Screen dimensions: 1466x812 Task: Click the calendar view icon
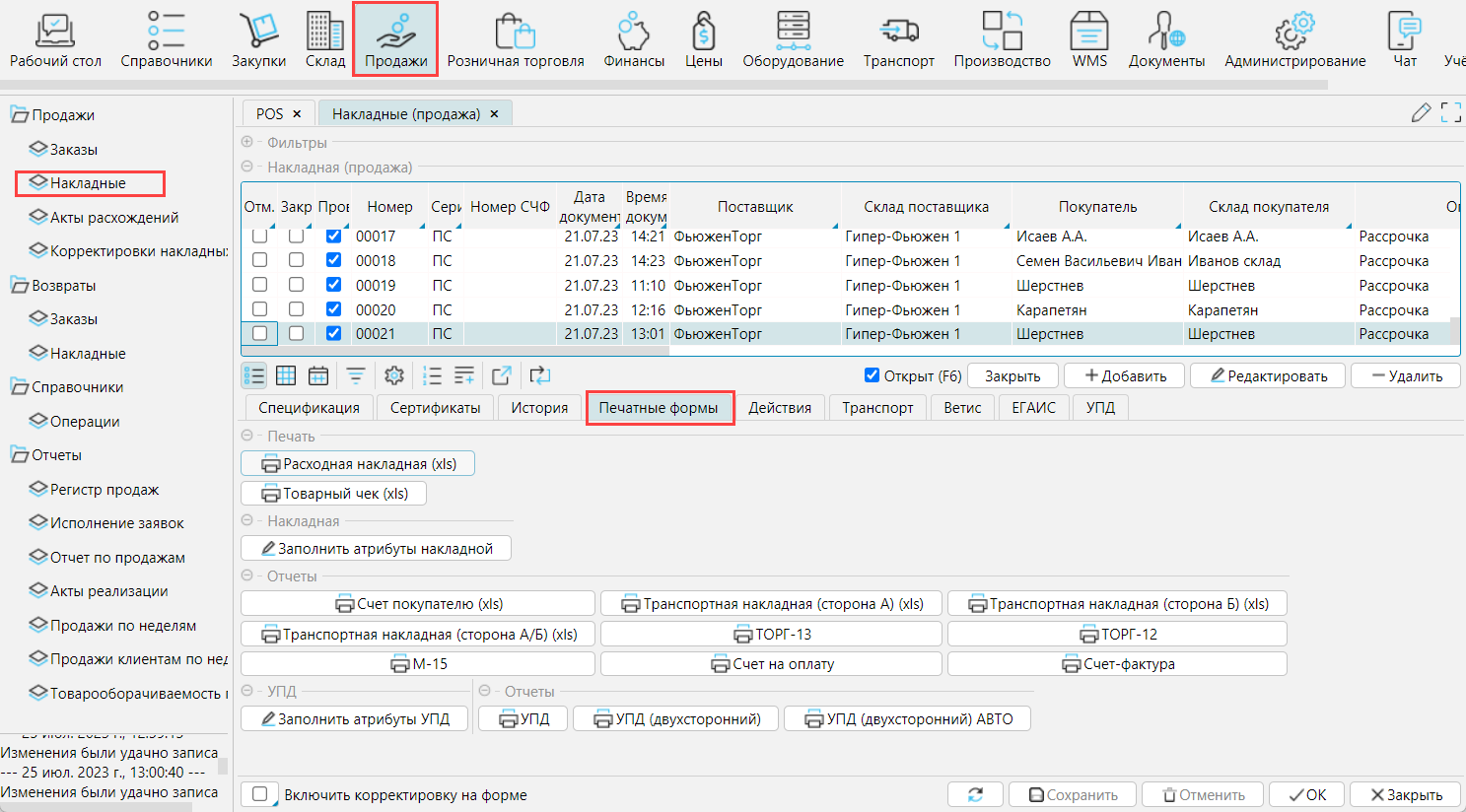pos(318,375)
